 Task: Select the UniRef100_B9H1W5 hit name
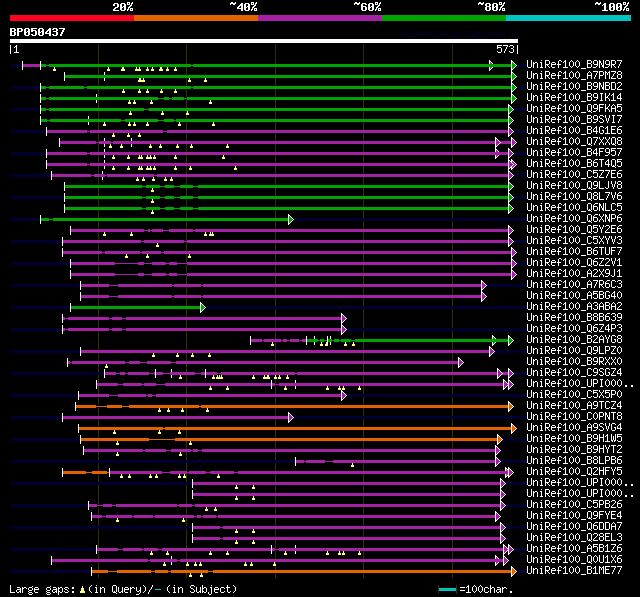tap(574, 439)
